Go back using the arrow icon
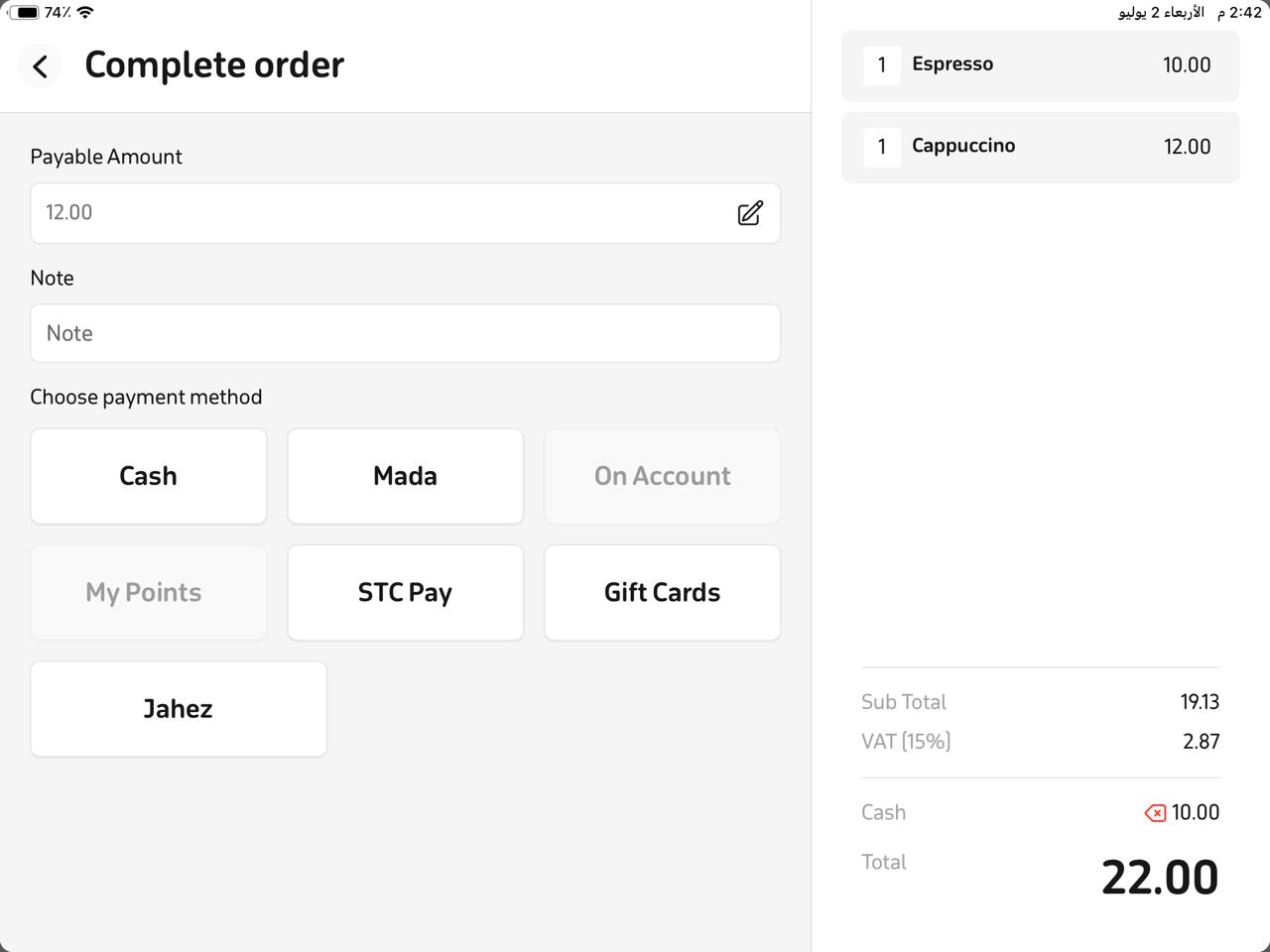1270x952 pixels. pos(40,65)
